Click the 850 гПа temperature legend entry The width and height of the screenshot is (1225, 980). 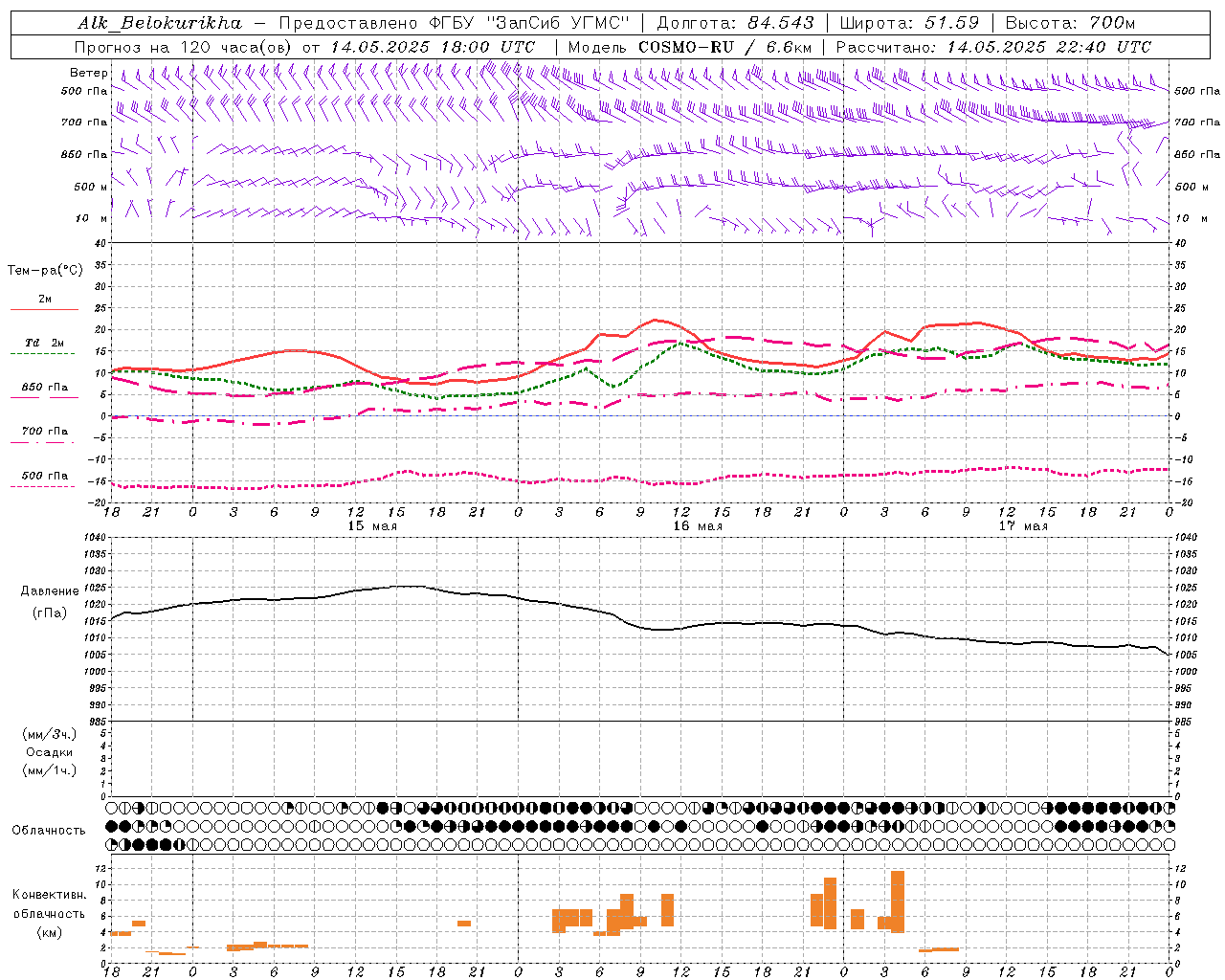click(44, 387)
